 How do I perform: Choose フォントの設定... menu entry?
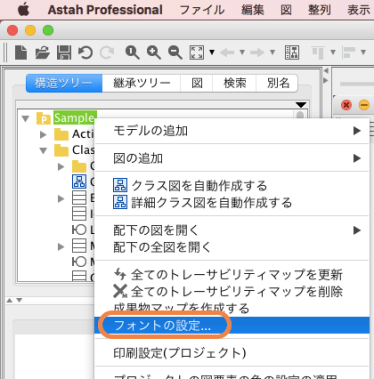click(232, 325)
